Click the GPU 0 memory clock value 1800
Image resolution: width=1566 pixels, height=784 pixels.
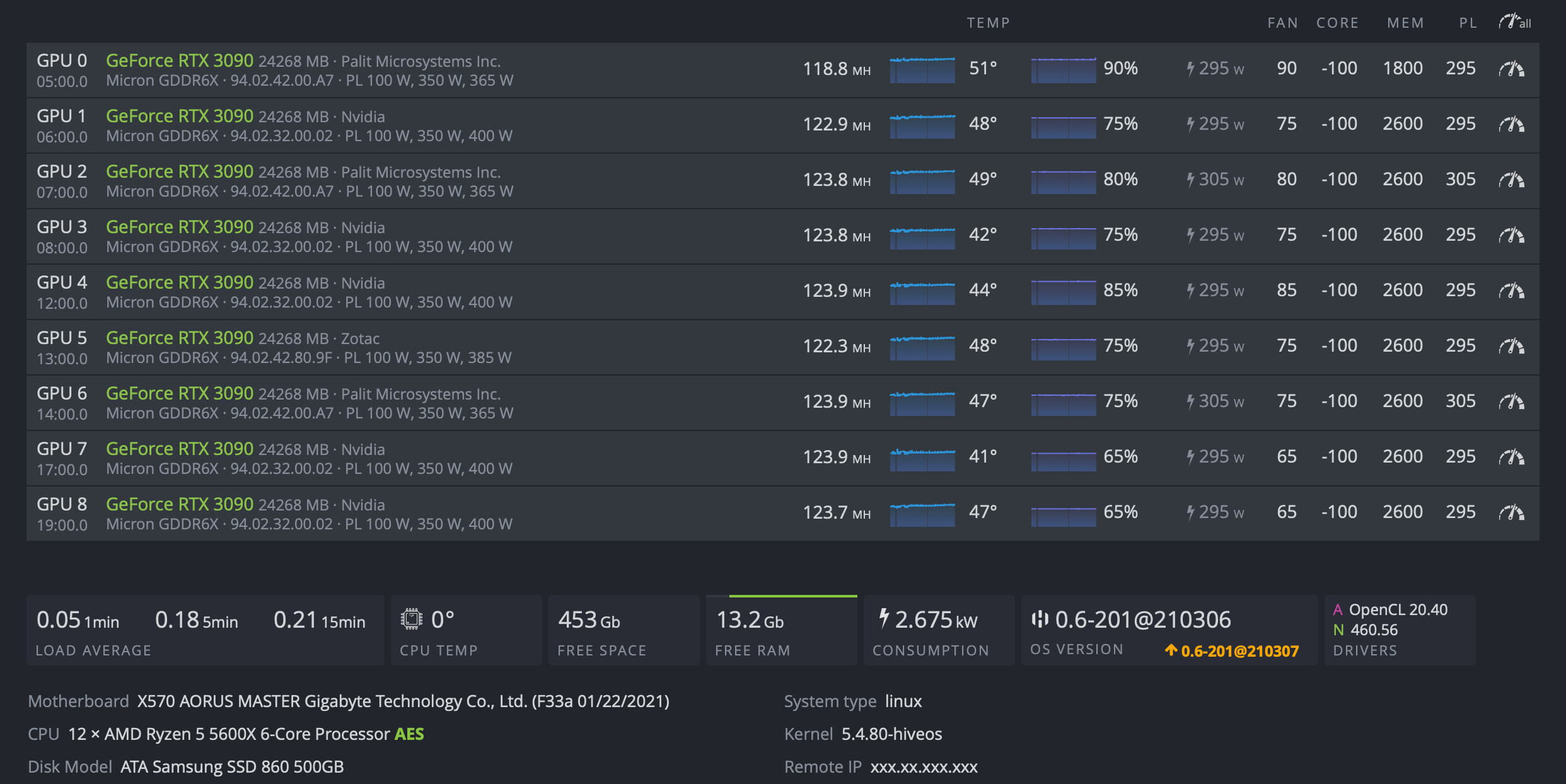click(1402, 69)
